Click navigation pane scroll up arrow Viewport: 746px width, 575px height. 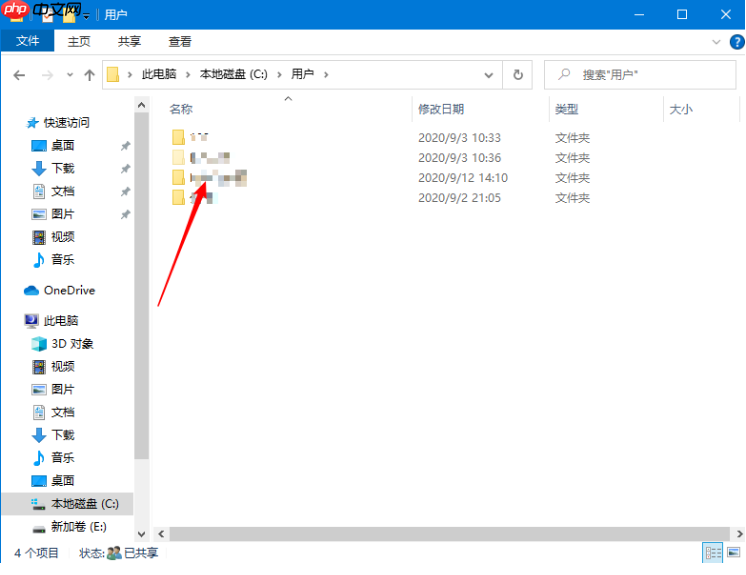coord(141,105)
